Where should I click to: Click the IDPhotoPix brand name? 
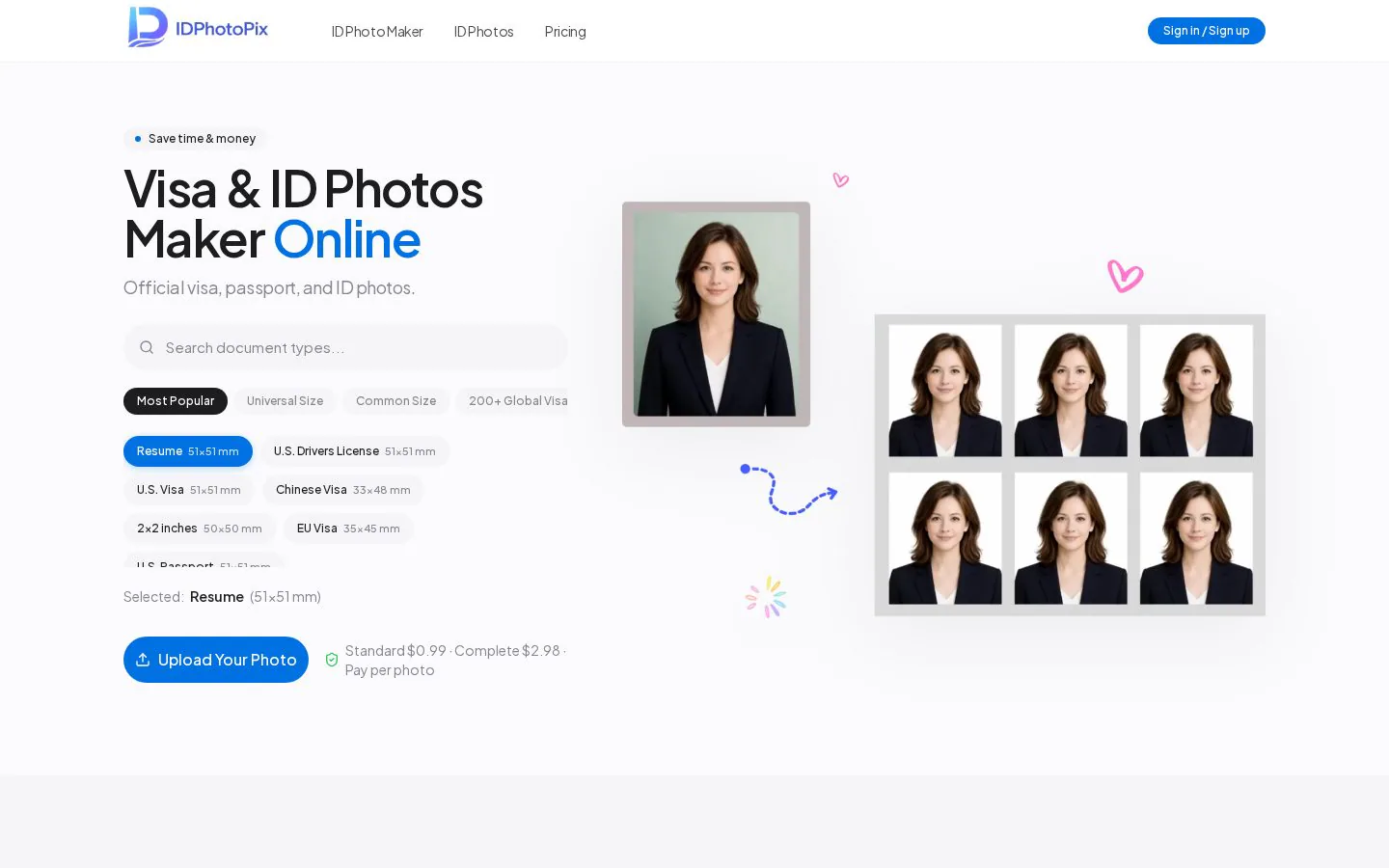(x=222, y=29)
